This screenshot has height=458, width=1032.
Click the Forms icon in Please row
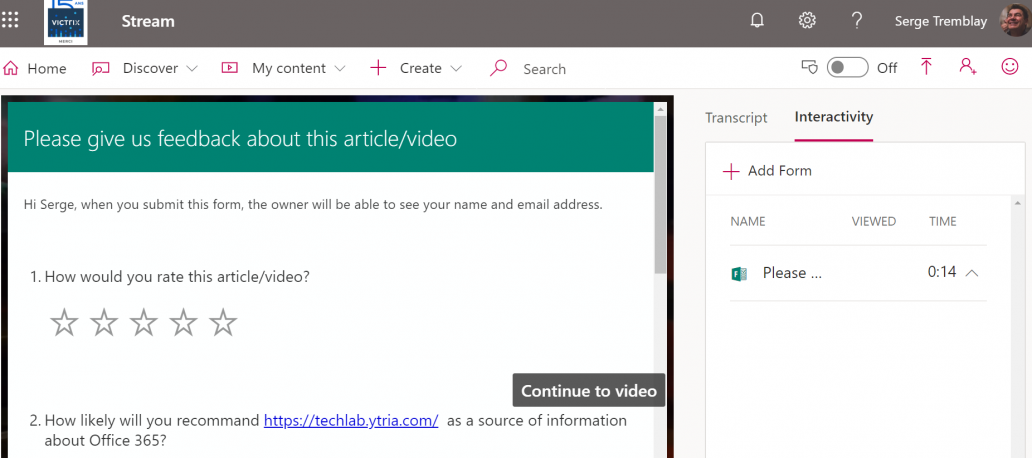pos(739,274)
